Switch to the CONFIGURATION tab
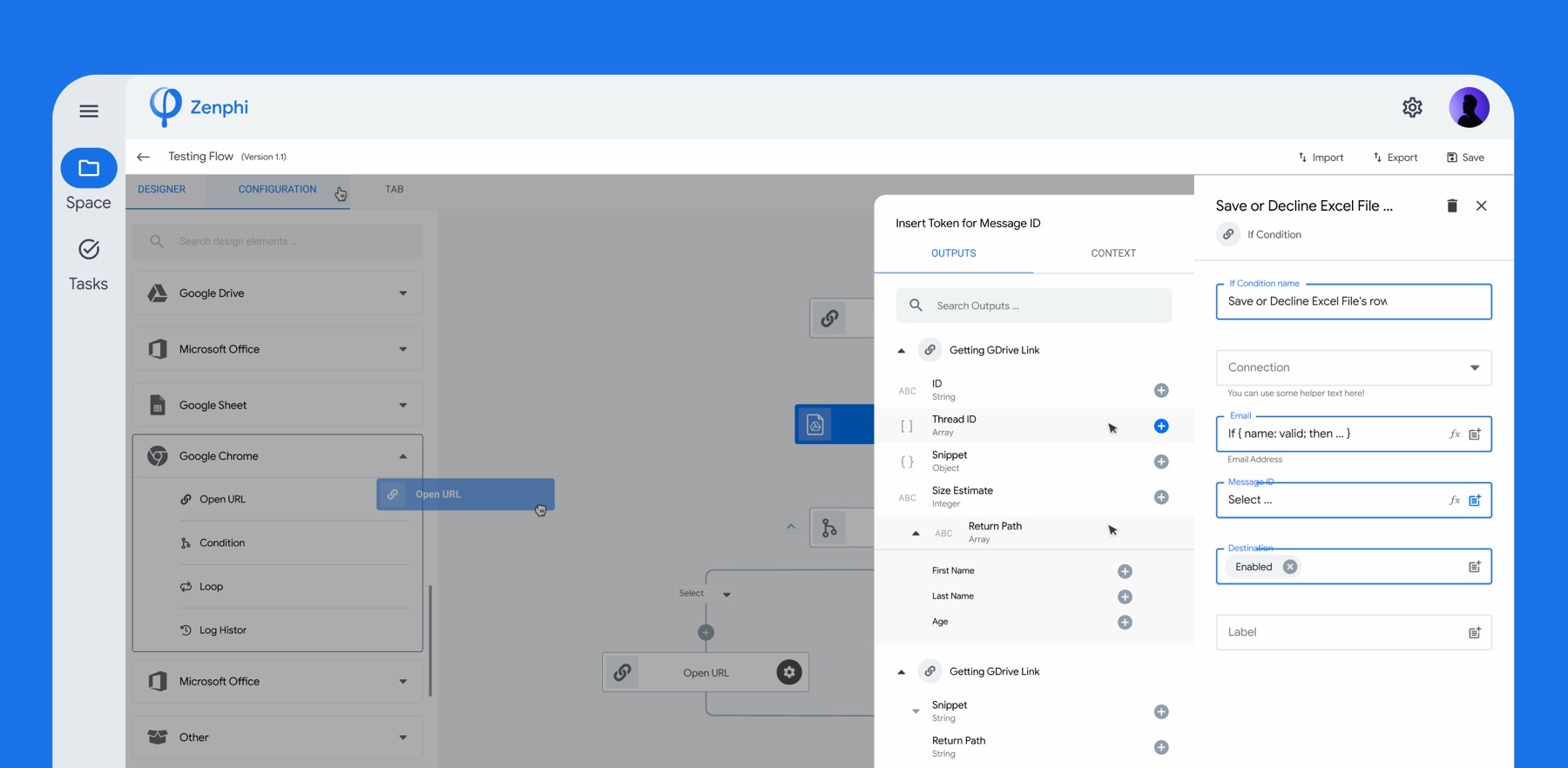Screen dimensions: 1568x768 (278, 189)
